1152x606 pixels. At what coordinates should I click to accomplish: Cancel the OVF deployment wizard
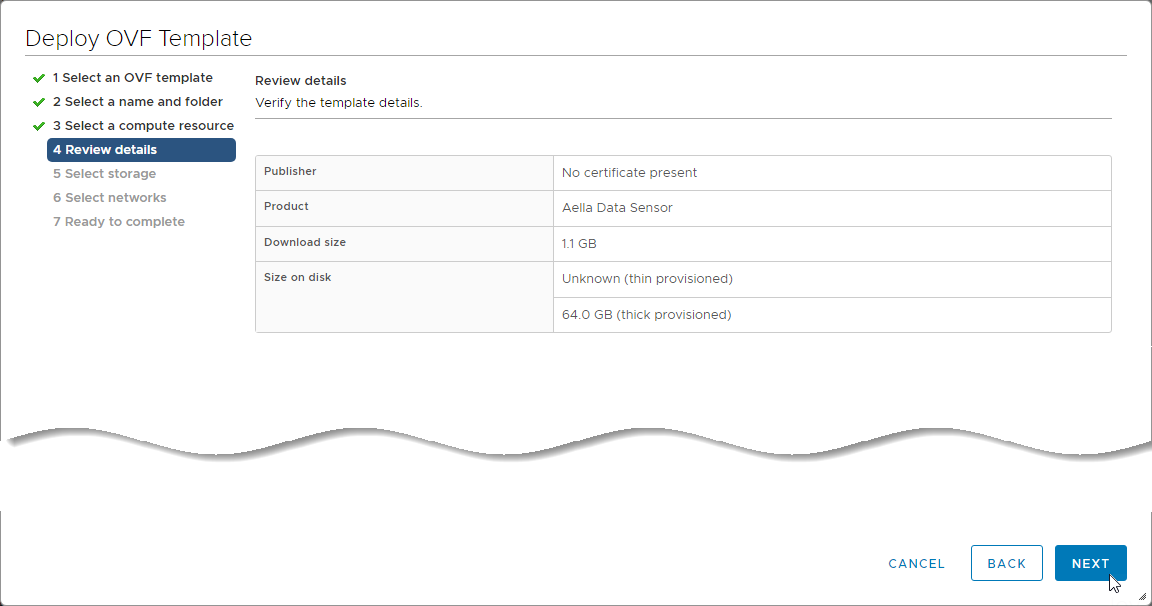click(916, 564)
